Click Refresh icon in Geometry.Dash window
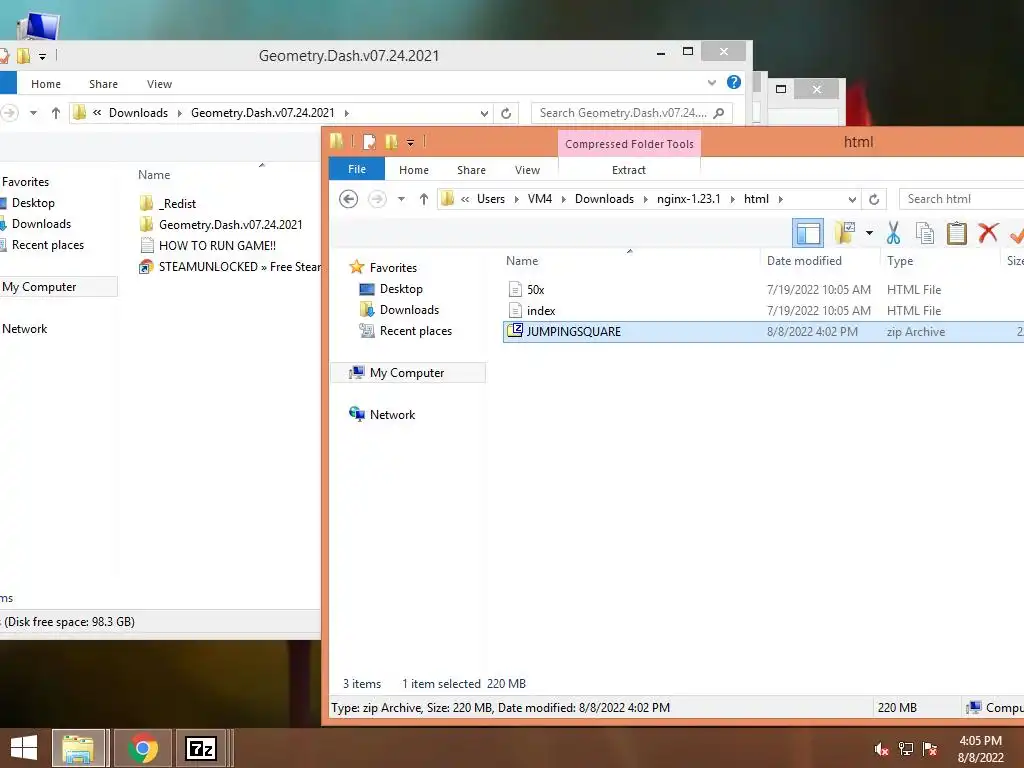Image resolution: width=1024 pixels, height=768 pixels. pos(505,113)
